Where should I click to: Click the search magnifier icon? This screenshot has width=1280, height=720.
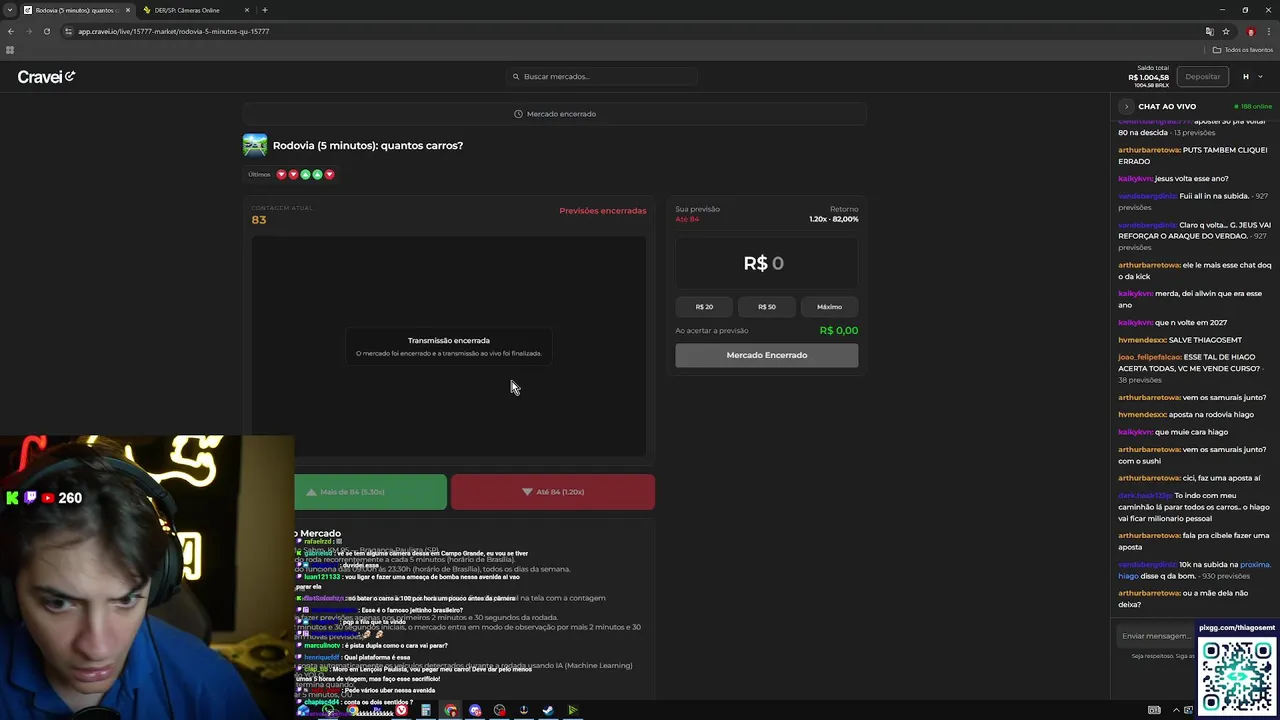516,77
